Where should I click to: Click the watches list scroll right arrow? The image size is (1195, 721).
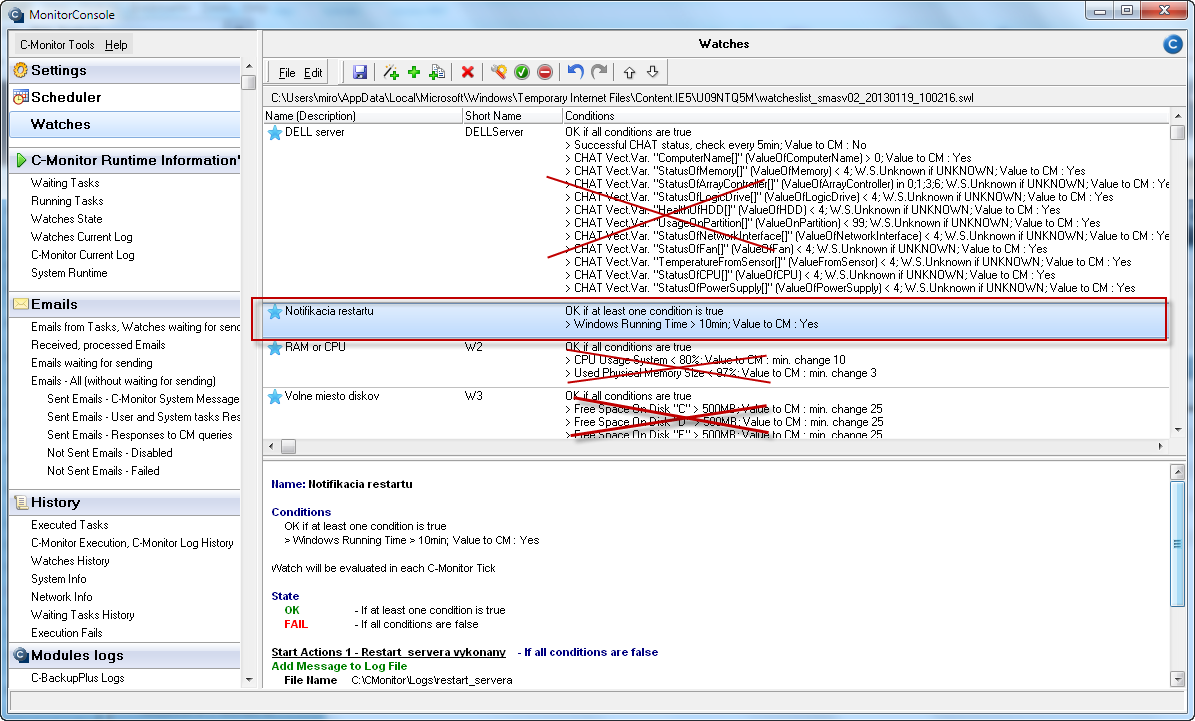pyautogui.click(x=1161, y=447)
